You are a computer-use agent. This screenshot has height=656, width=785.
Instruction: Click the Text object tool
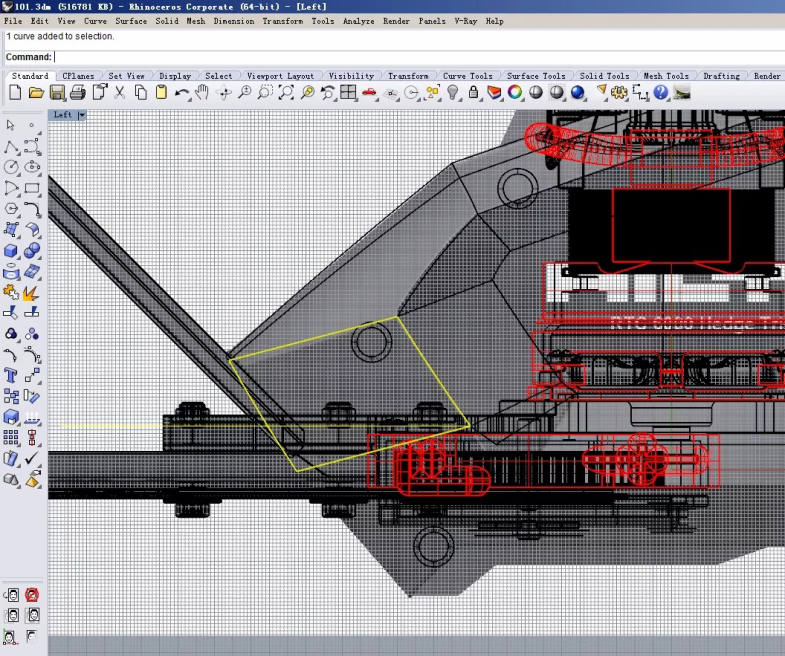pyautogui.click(x=11, y=376)
